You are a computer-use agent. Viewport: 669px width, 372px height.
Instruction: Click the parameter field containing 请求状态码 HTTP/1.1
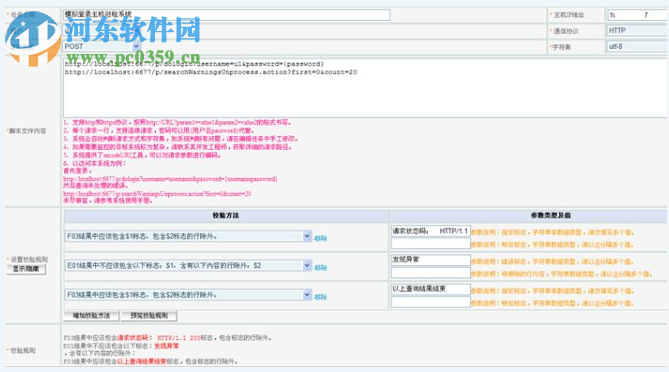(x=430, y=231)
